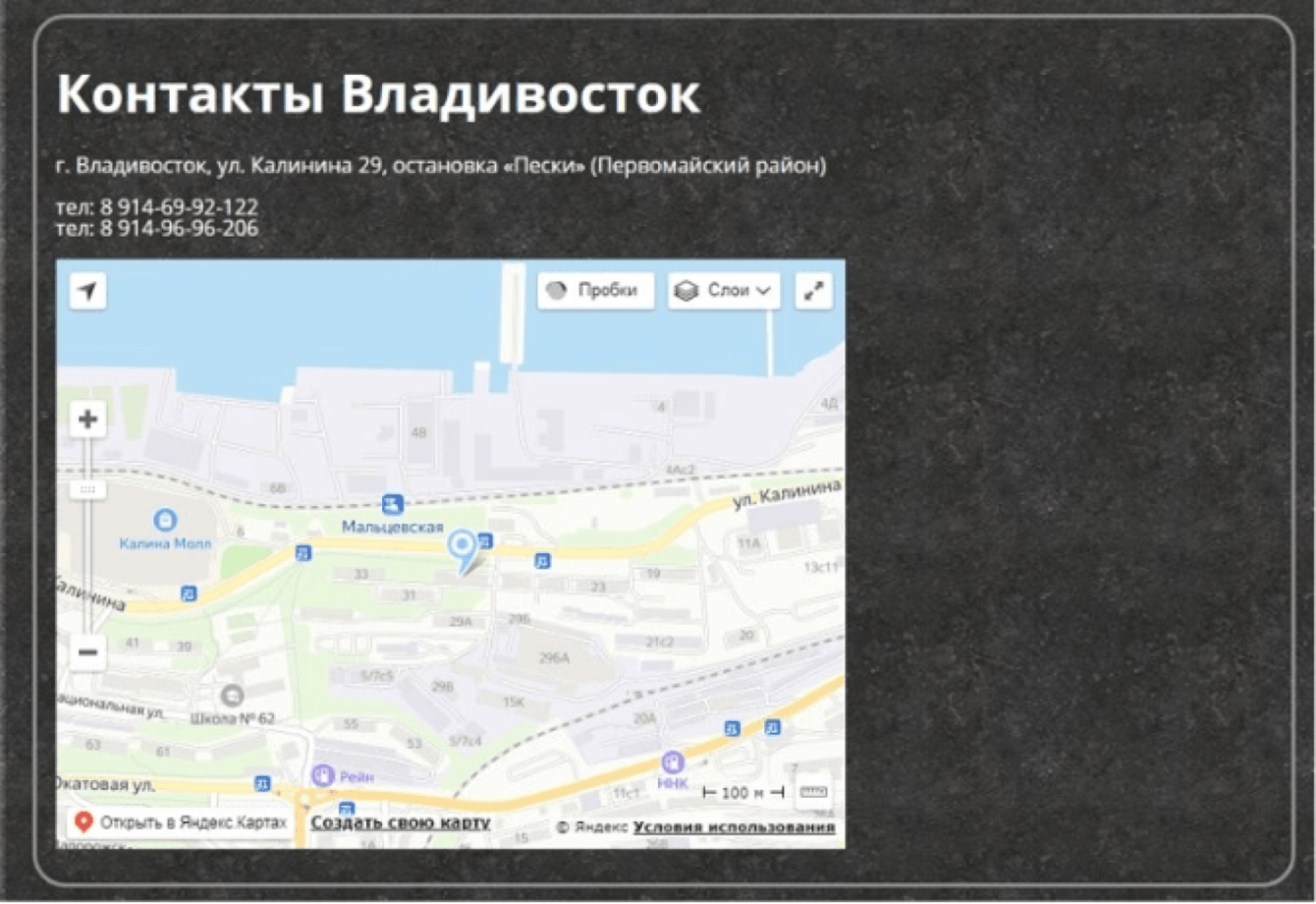Screen dimensions: 1316x904
Task: Expand the map to fullscreen
Action: 813,291
